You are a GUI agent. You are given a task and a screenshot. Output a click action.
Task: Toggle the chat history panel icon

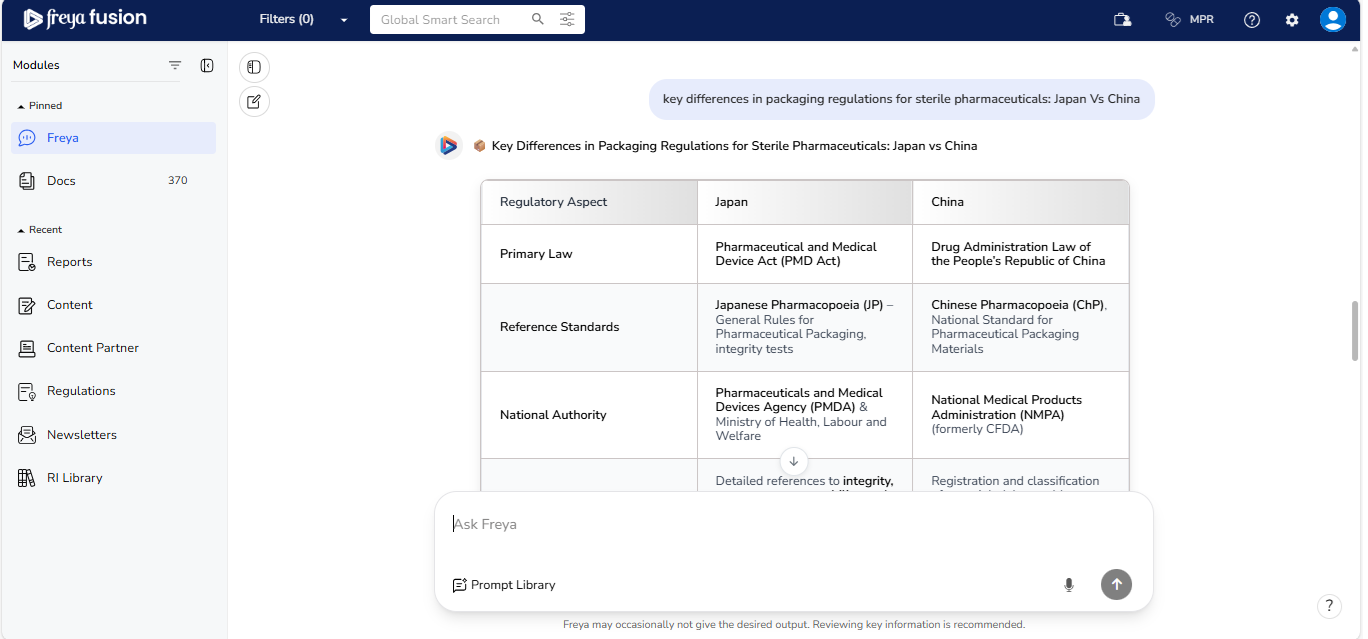[x=254, y=67]
